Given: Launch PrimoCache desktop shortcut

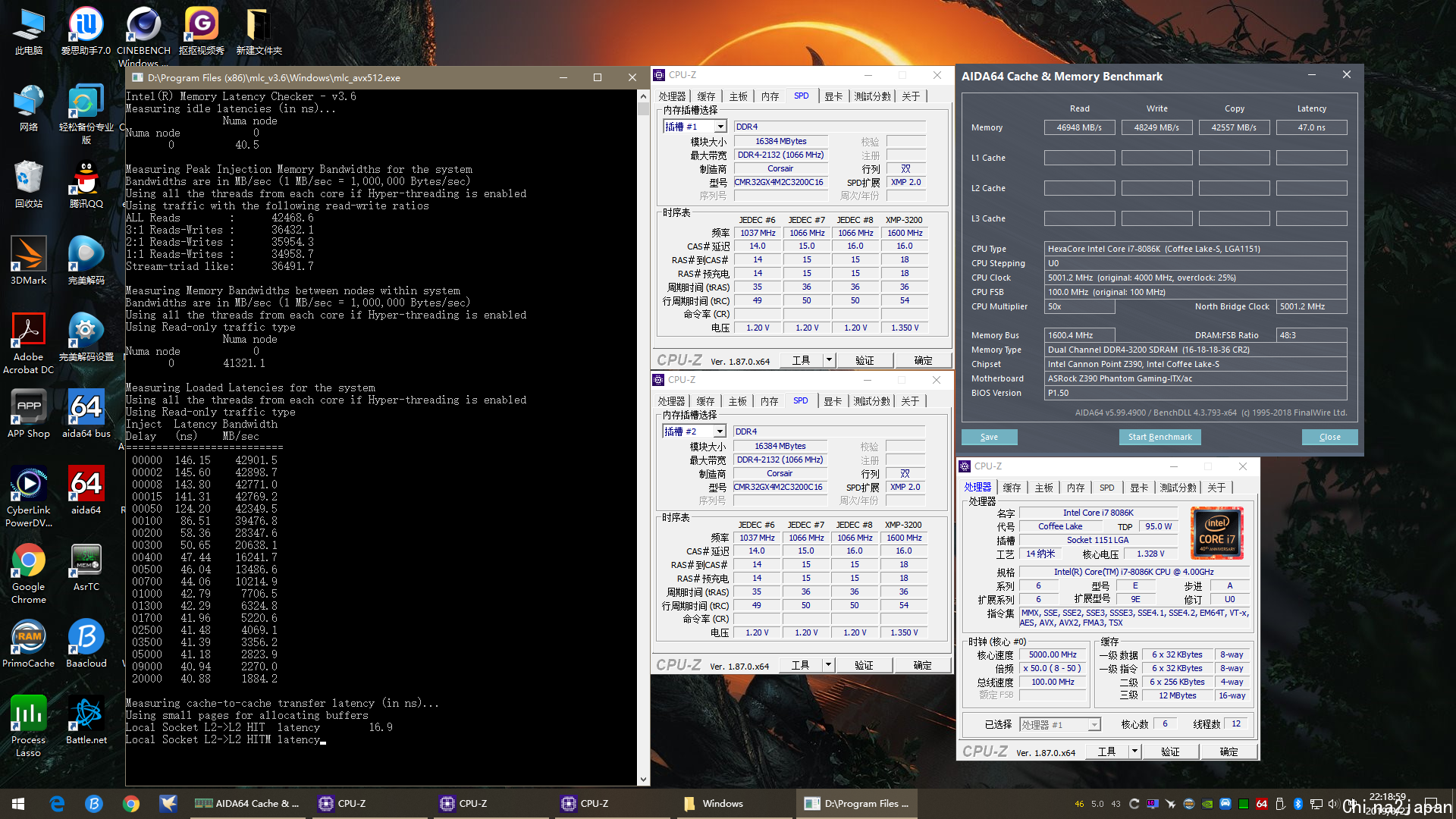Looking at the screenshot, I should (x=29, y=644).
